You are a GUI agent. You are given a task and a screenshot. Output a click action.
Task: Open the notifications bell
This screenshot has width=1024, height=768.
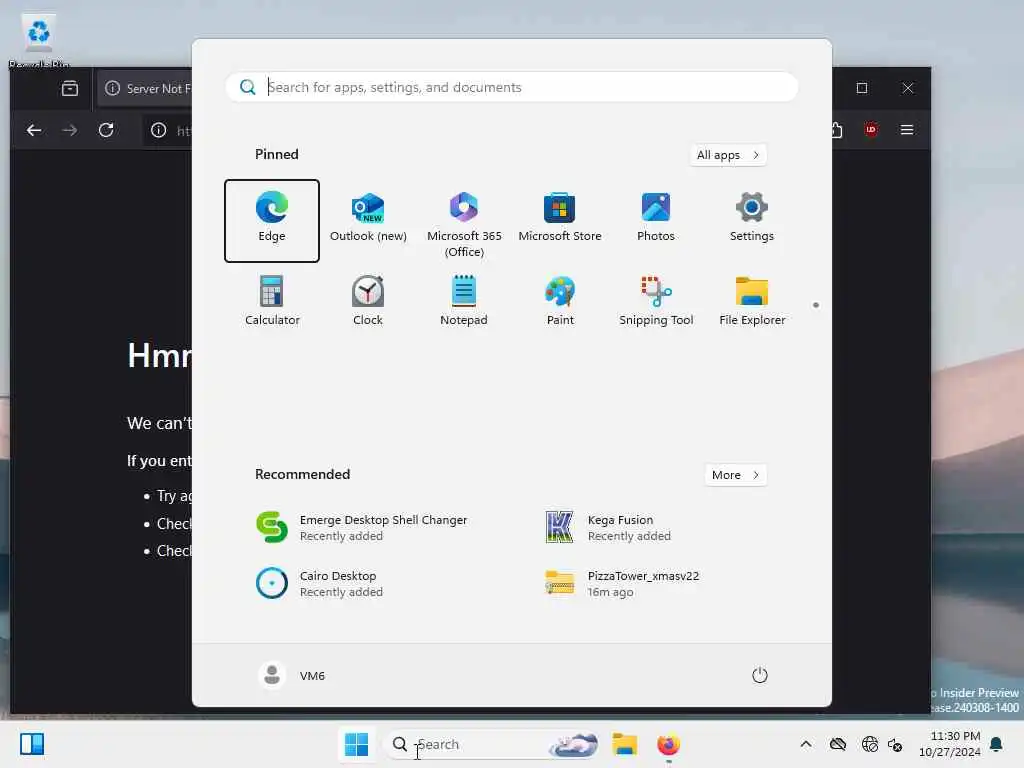(997, 744)
